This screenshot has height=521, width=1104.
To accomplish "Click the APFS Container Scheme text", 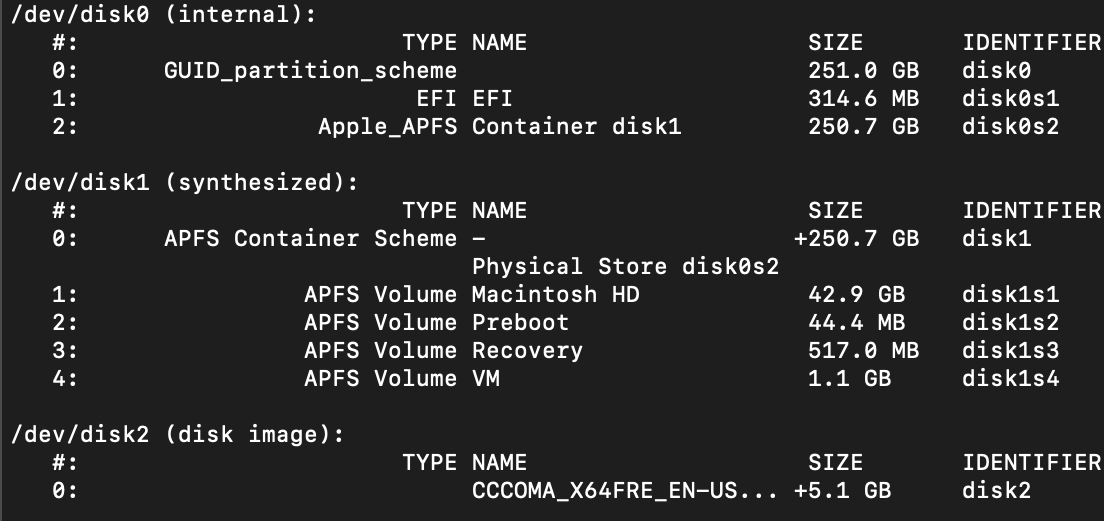I will click(x=310, y=239).
